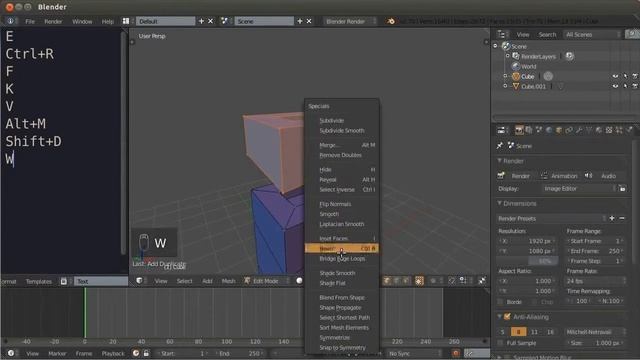This screenshot has width=640, height=360.
Task: Open the Blender Render engine dropdown
Action: tap(350, 21)
